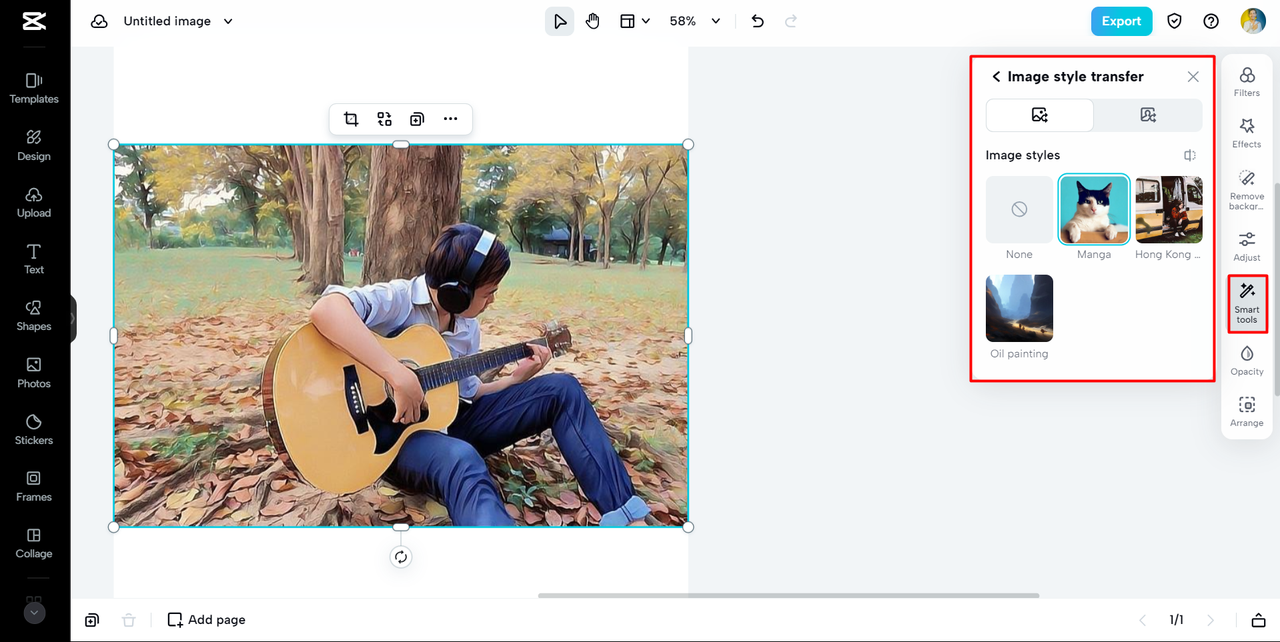This screenshot has width=1280, height=642.
Task: Go back from Image style transfer
Action: click(x=996, y=77)
